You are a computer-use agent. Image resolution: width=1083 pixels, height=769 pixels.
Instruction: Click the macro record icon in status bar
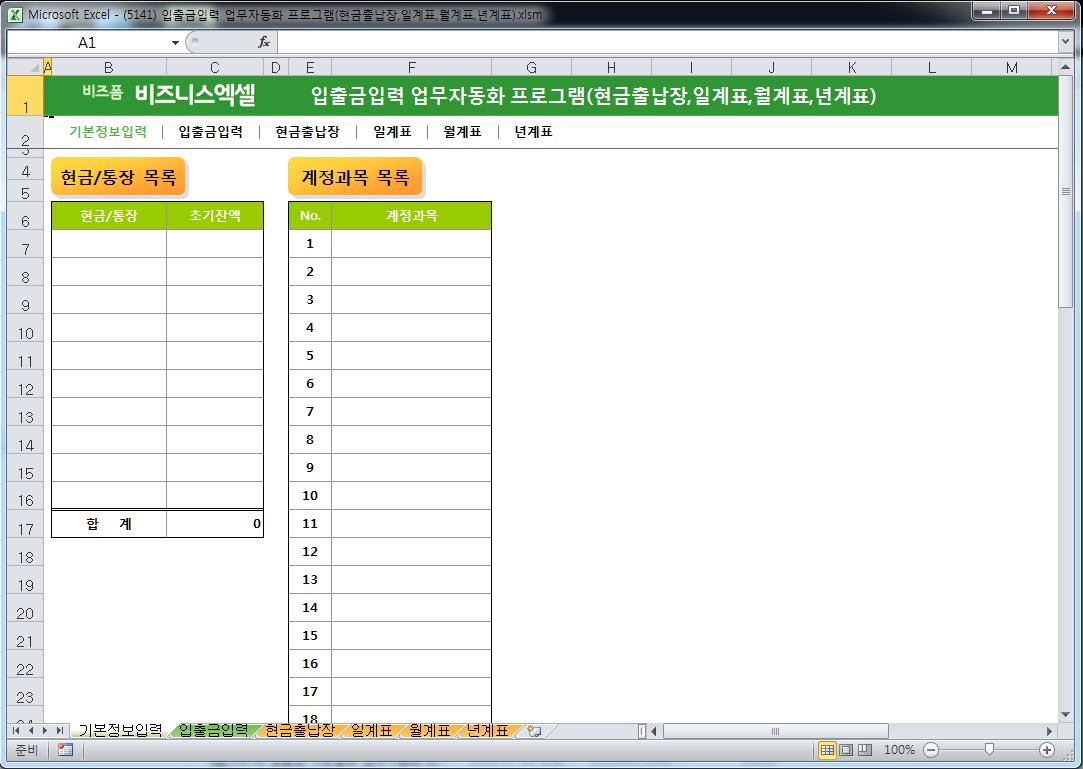click(x=66, y=750)
